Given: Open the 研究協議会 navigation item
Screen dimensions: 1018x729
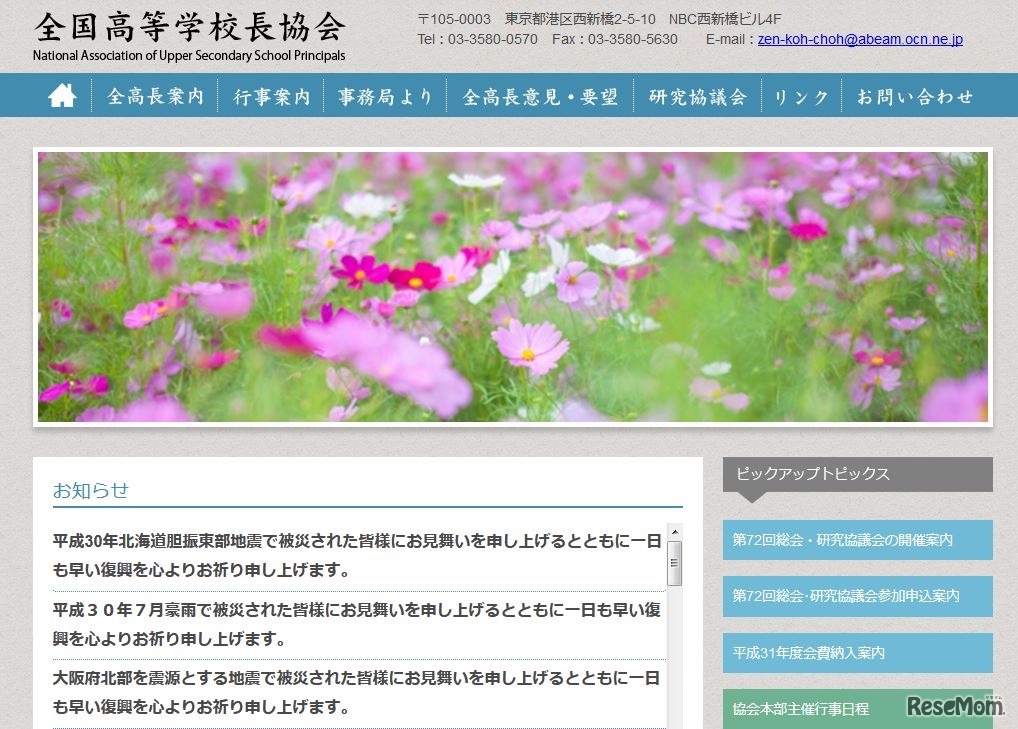Looking at the screenshot, I should click(x=698, y=95).
